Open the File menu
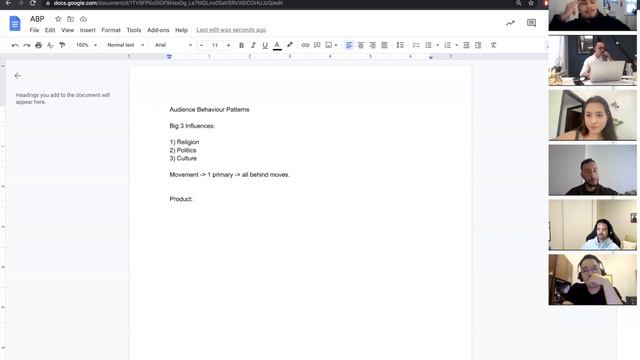The height and width of the screenshot is (360, 640). tap(34, 30)
